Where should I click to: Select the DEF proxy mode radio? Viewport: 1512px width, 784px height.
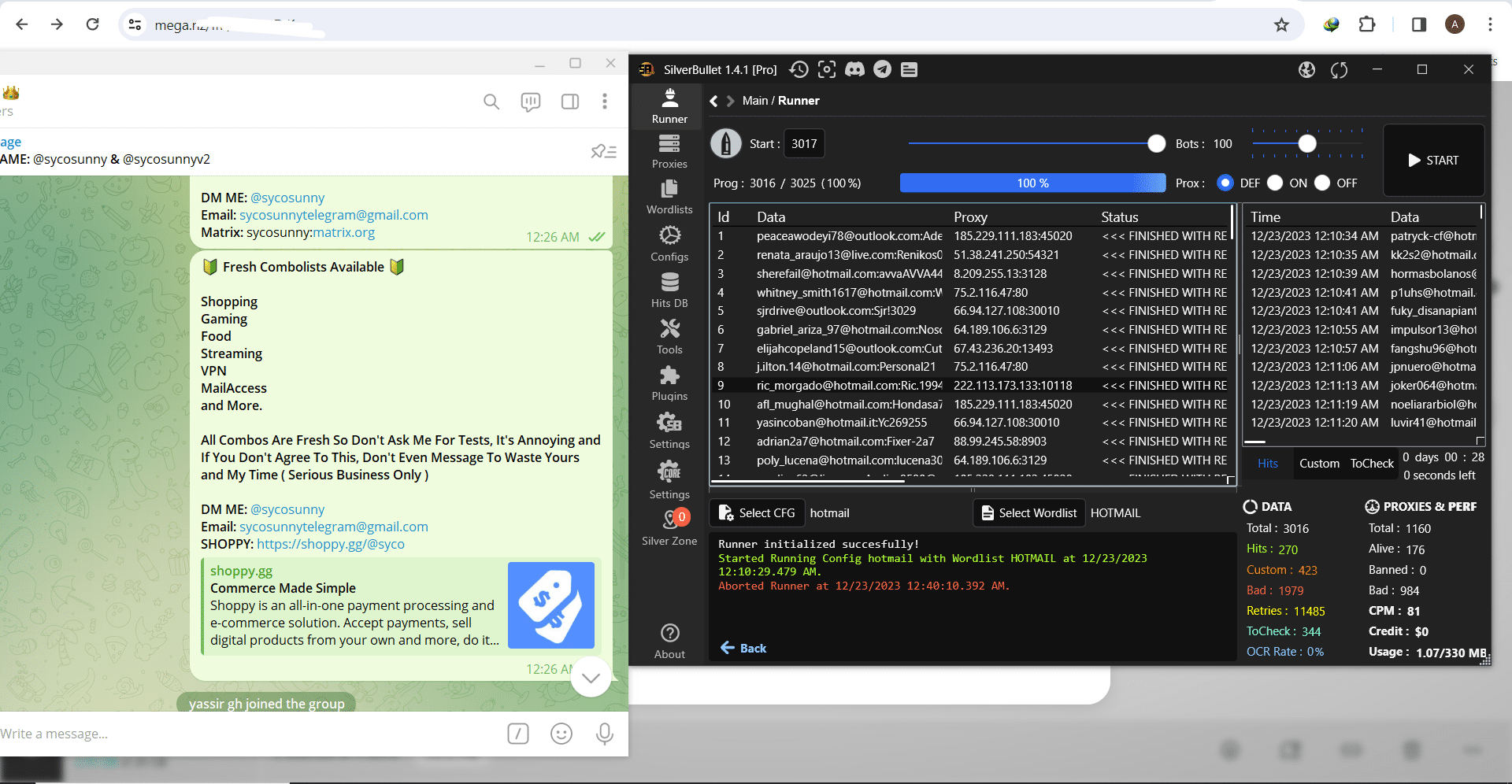click(1225, 183)
